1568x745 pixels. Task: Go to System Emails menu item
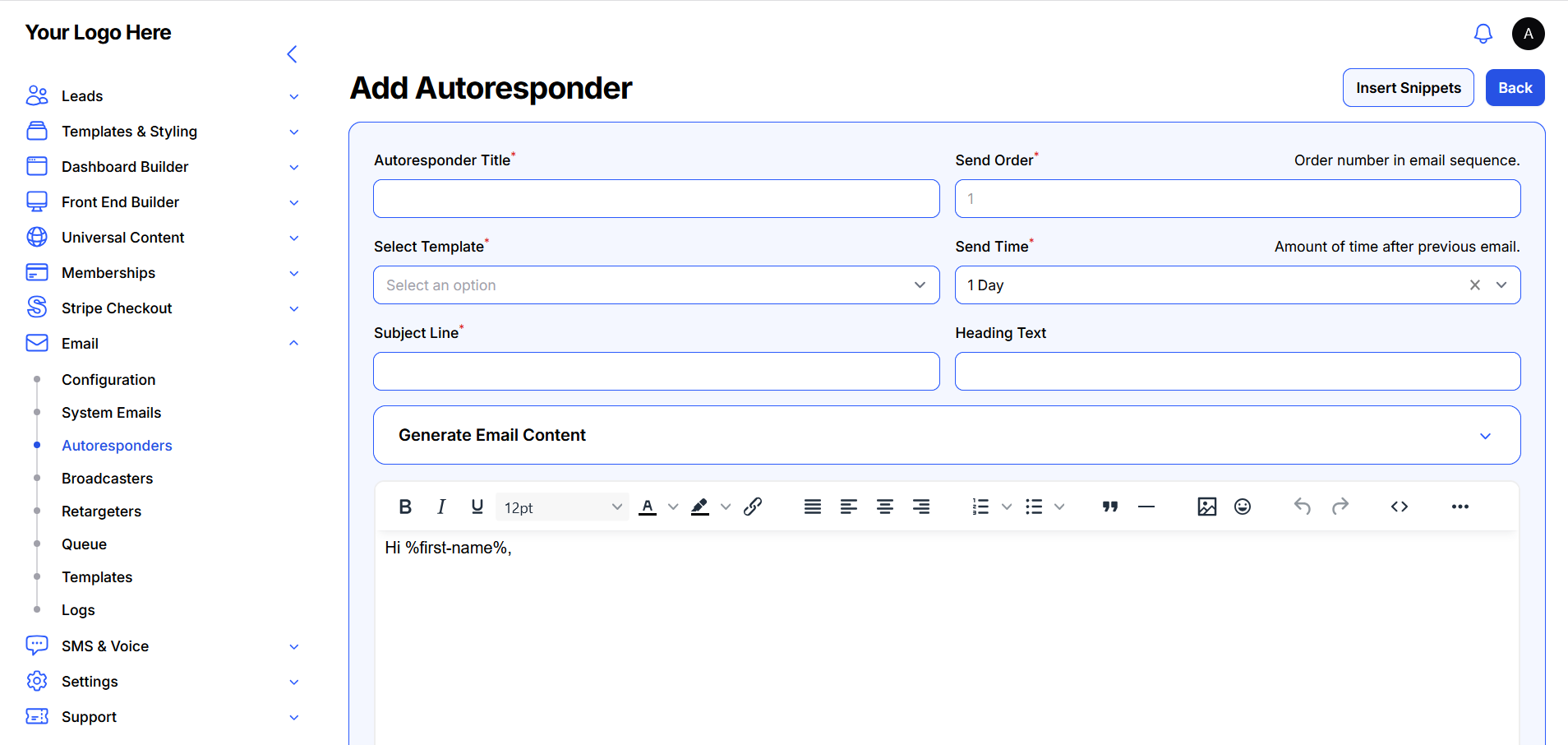pyautogui.click(x=111, y=413)
